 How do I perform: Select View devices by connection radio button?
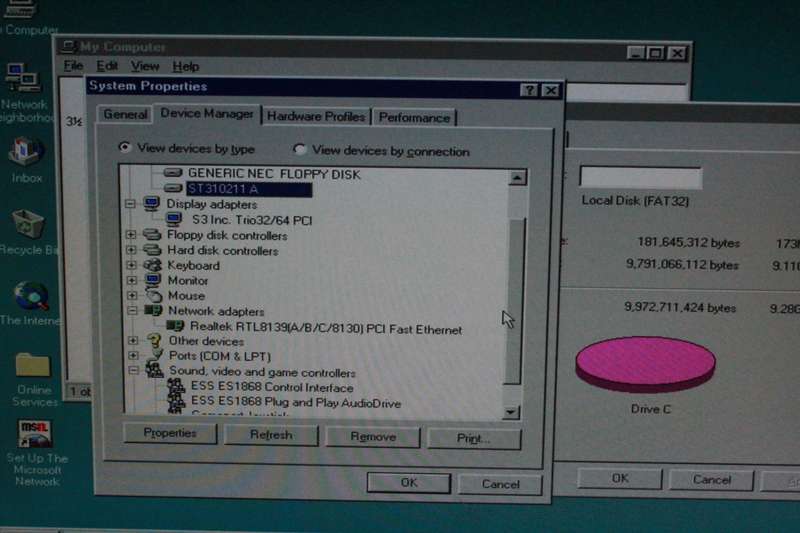click(x=299, y=149)
